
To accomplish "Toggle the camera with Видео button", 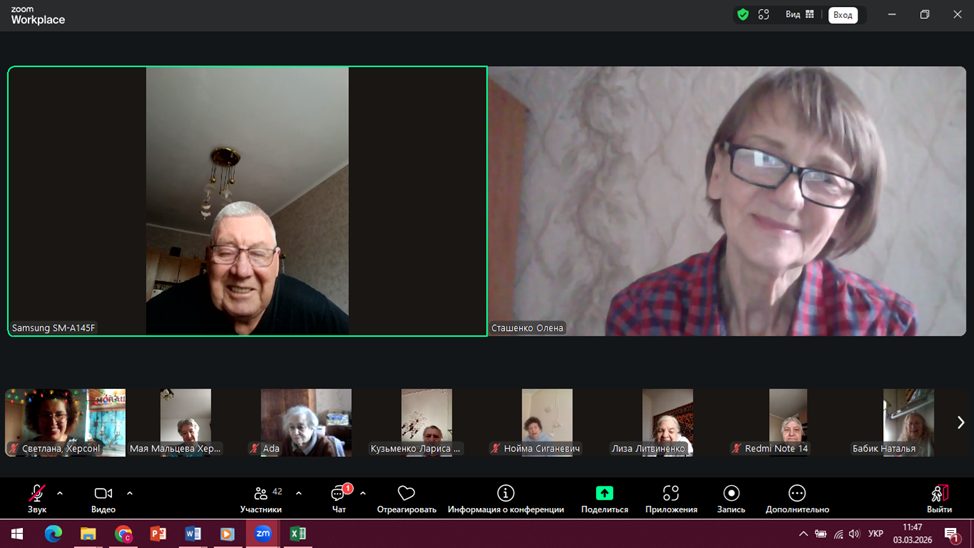I will tap(103, 494).
